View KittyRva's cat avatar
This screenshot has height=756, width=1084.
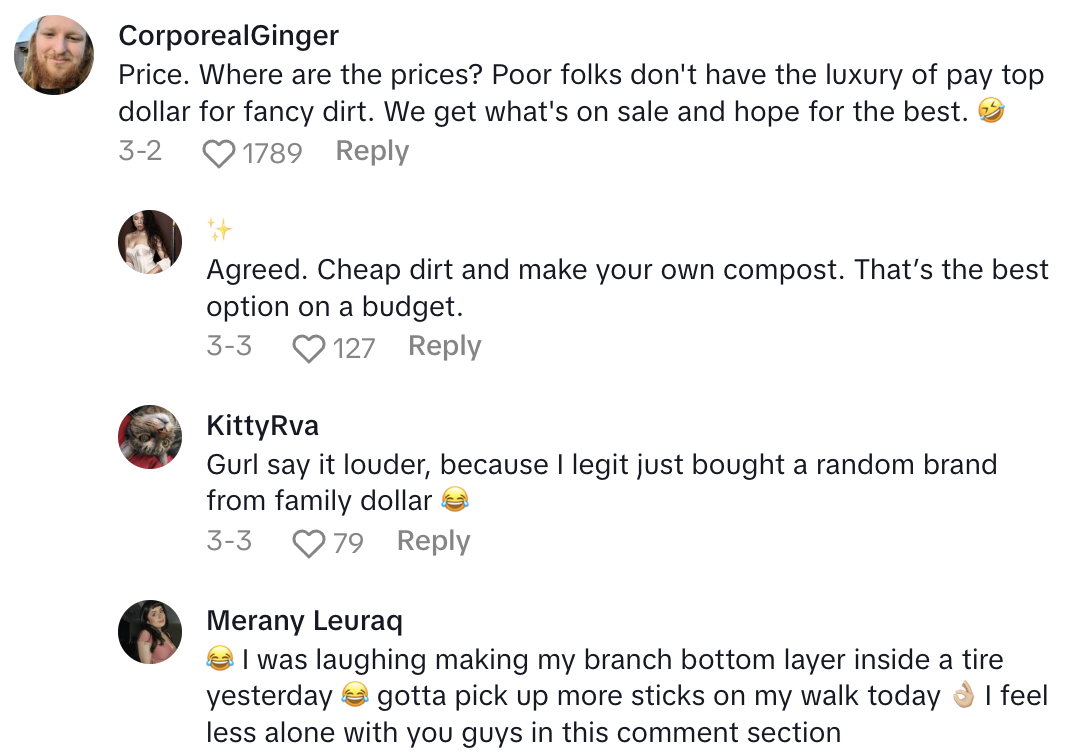click(150, 436)
